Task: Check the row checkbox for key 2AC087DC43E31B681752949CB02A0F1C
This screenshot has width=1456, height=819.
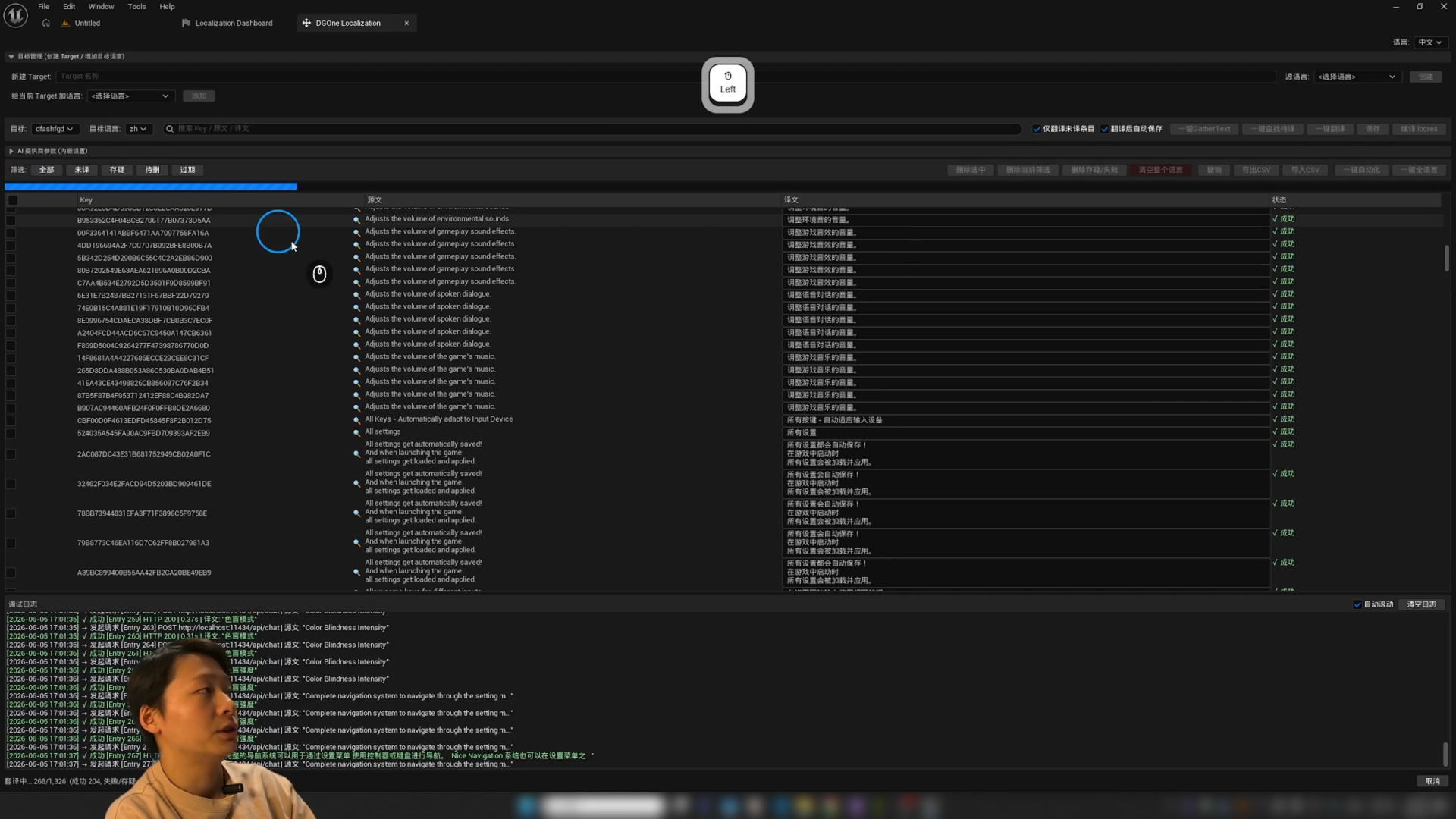Action: click(11, 454)
